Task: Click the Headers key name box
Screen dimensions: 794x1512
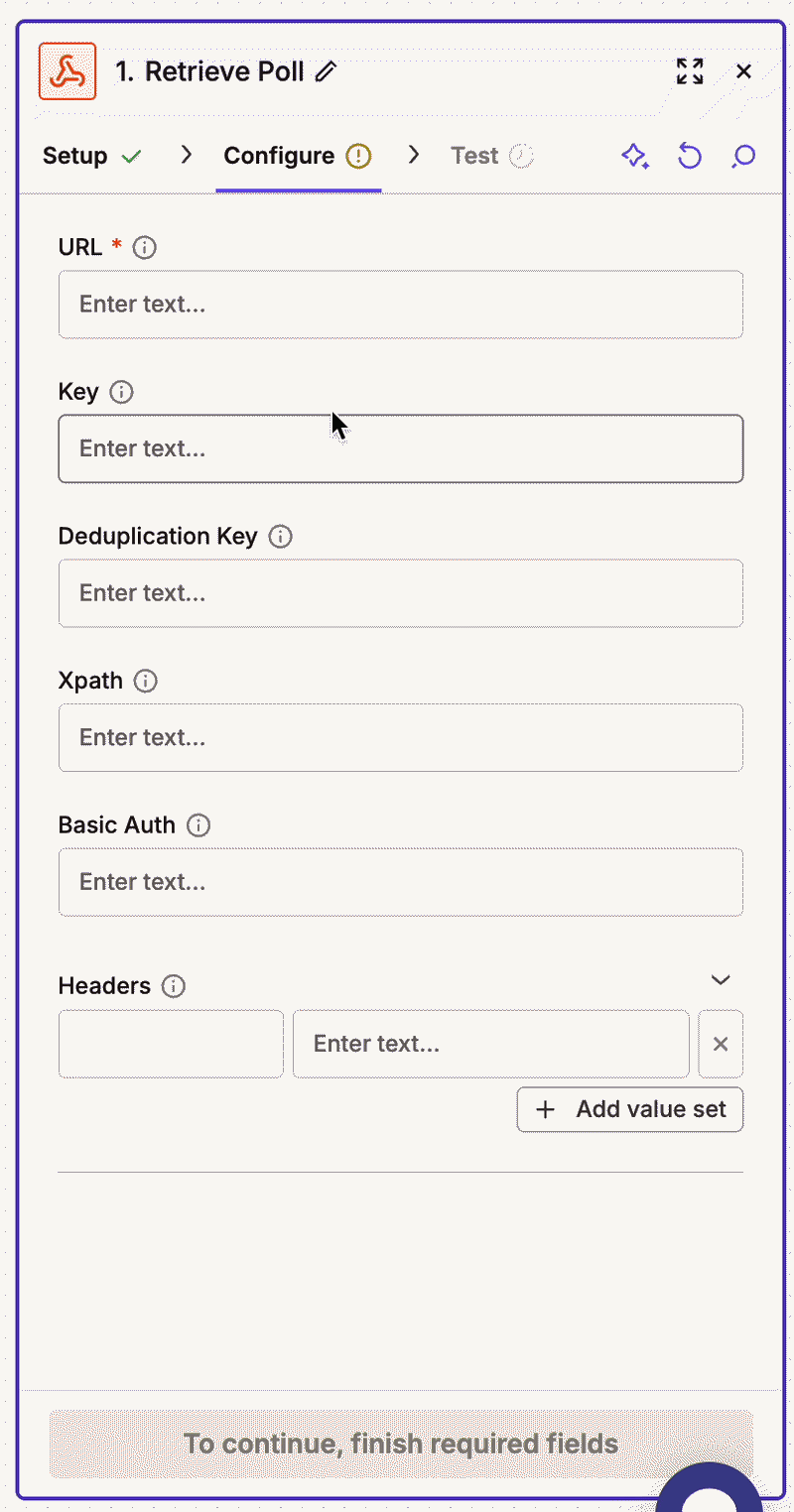Action: [171, 1044]
